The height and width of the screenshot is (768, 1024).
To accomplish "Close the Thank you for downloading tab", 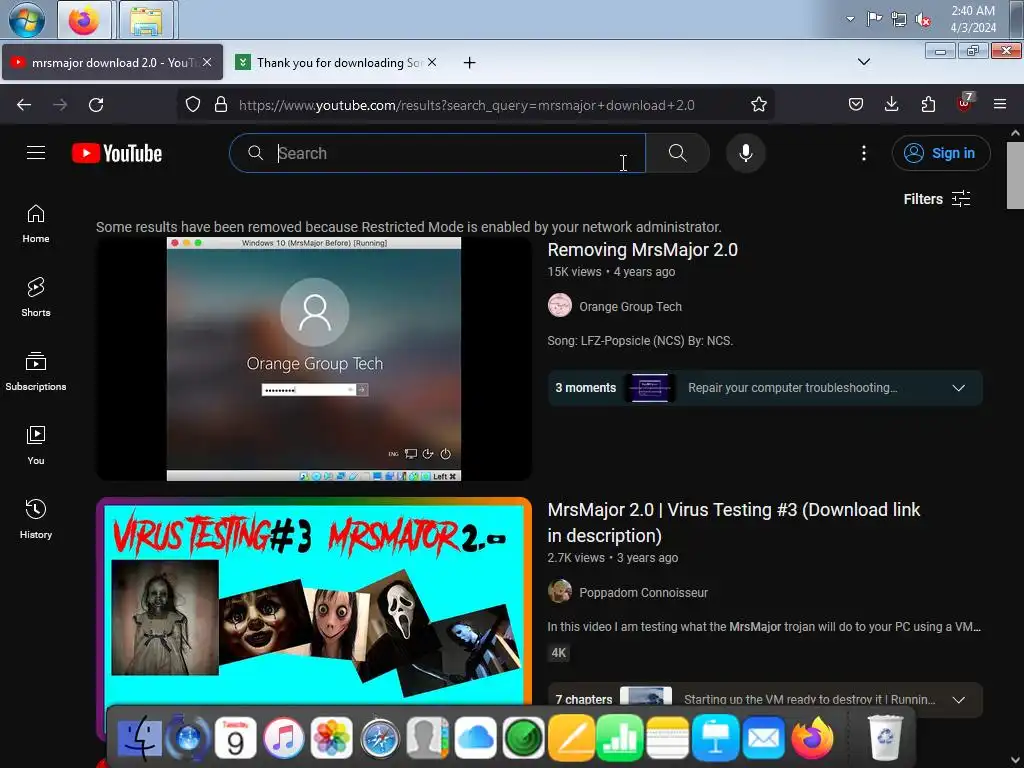I will [x=432, y=62].
